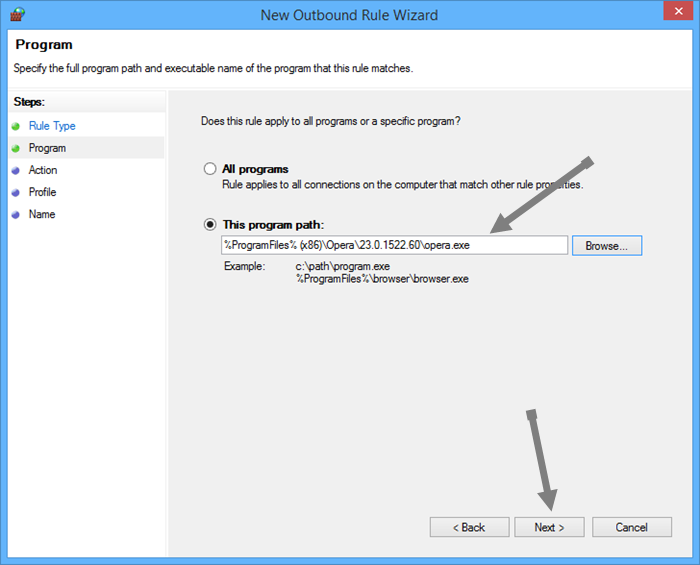
Task: Select the Name step in the sidebar
Action: click(42, 214)
